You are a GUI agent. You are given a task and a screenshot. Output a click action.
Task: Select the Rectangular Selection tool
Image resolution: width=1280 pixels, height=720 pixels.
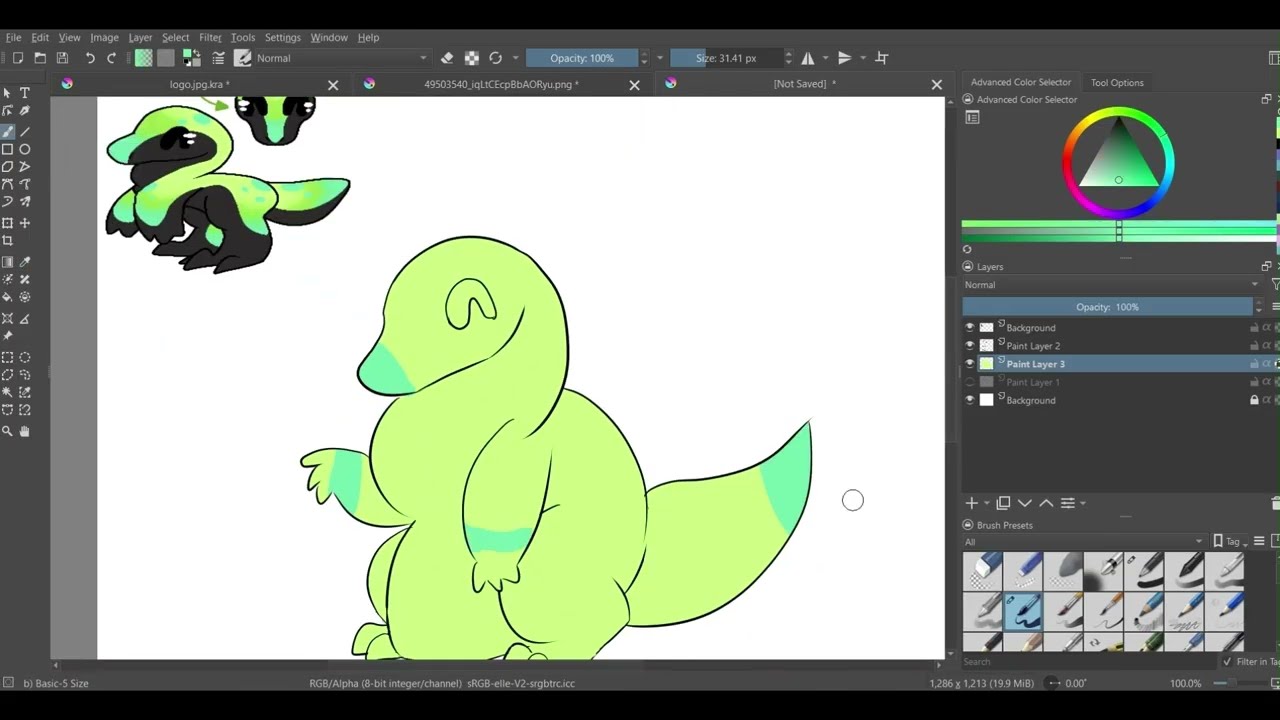coord(7,357)
